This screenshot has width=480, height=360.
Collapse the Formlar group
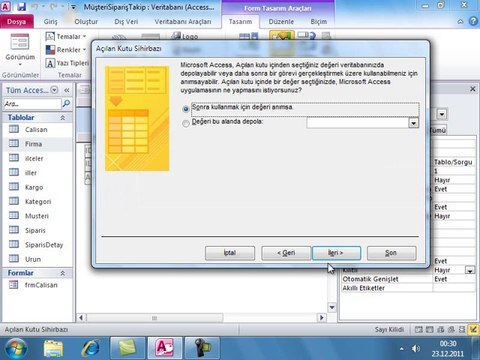[x=62, y=273]
